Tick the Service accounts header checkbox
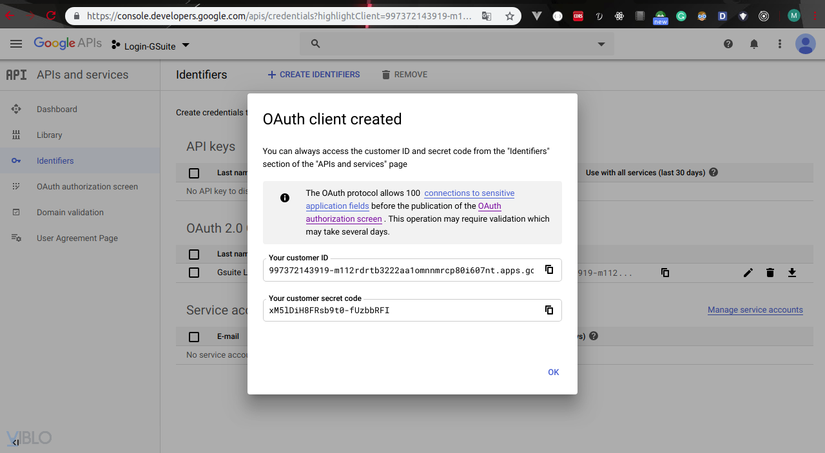 tap(194, 336)
